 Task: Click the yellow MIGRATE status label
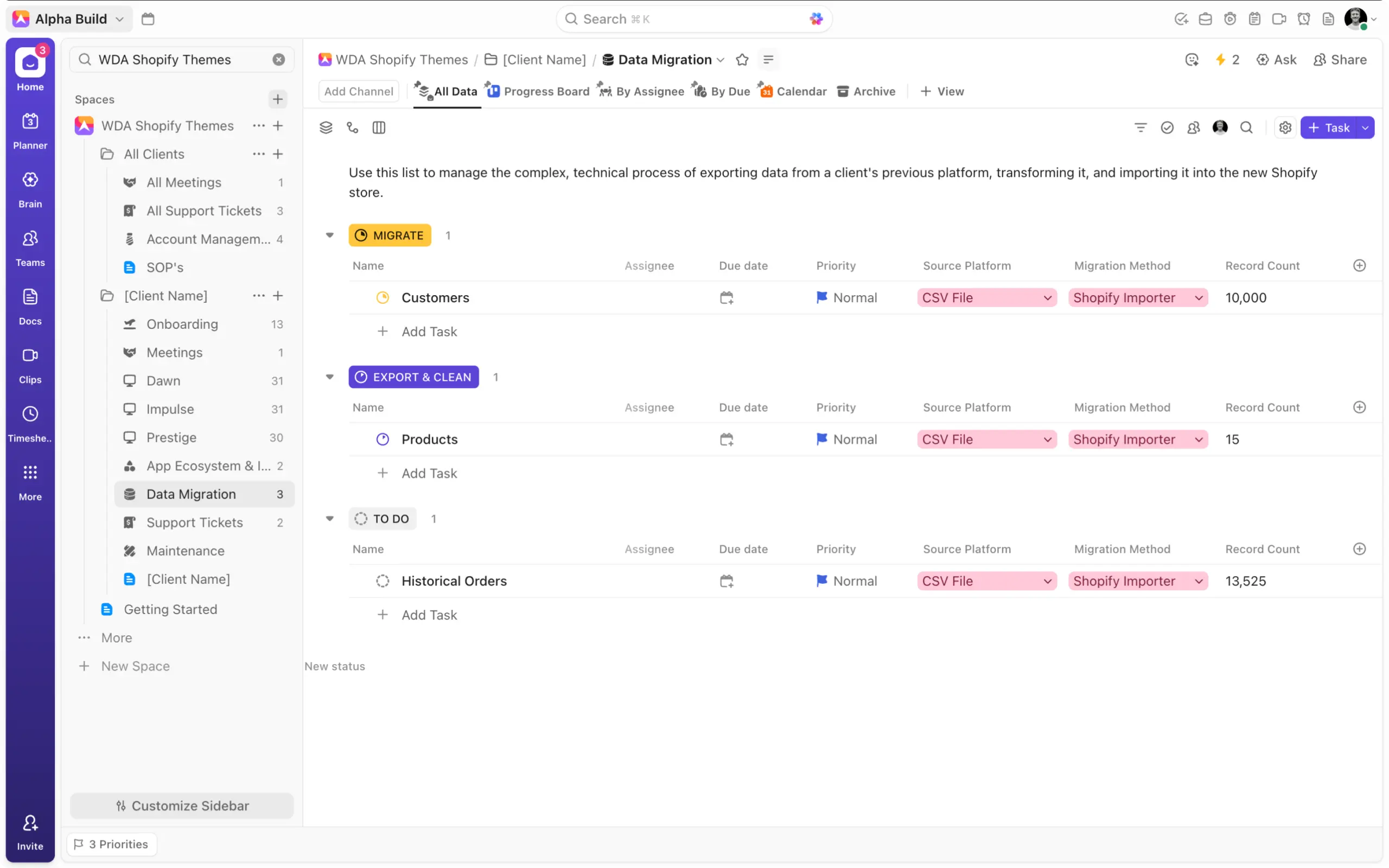(390, 235)
